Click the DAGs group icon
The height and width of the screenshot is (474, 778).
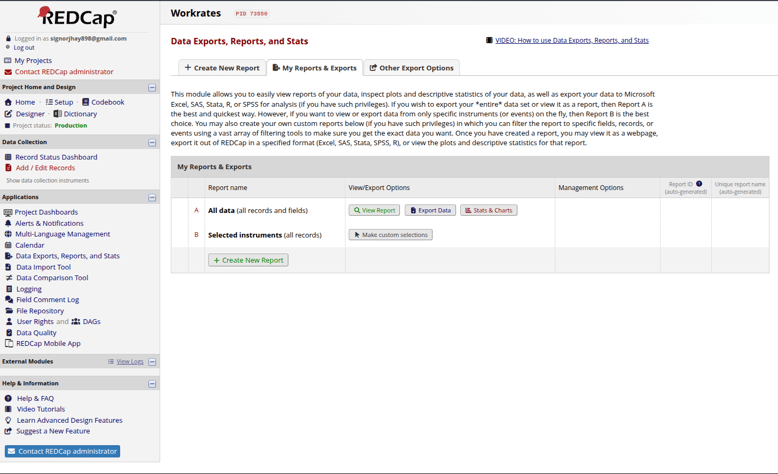pos(75,322)
